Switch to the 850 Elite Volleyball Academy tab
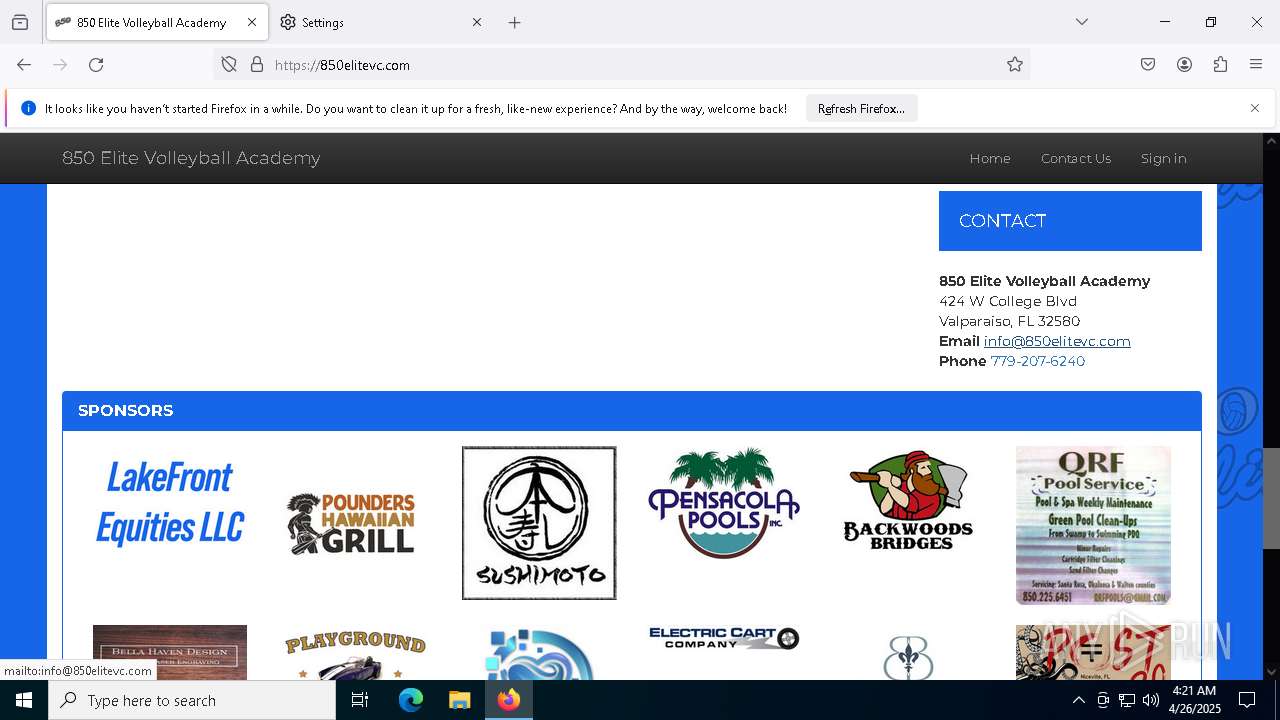 (157, 22)
